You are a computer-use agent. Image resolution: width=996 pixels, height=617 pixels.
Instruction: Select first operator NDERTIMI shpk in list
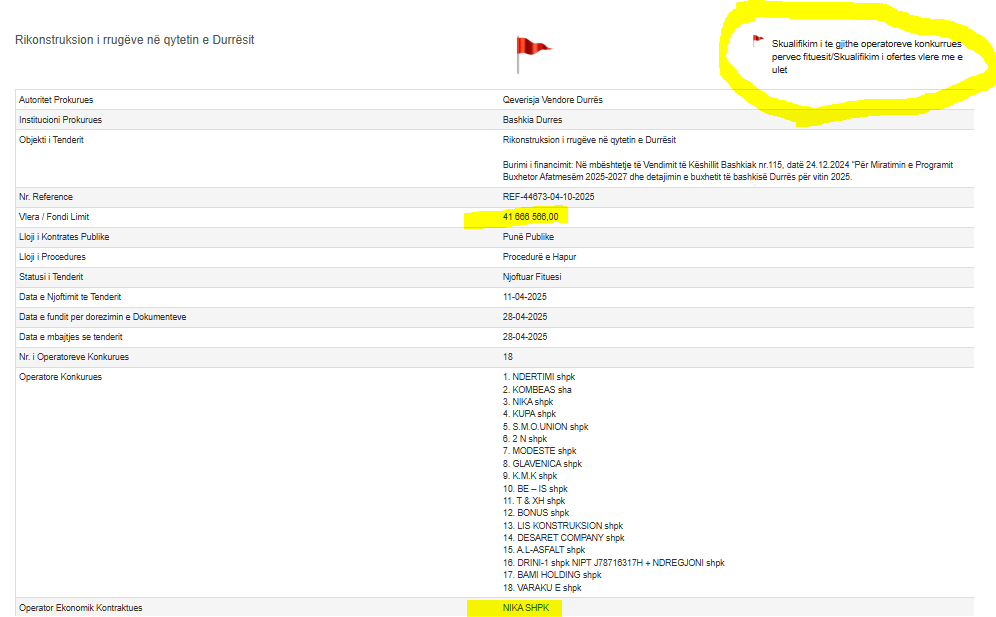pos(539,377)
